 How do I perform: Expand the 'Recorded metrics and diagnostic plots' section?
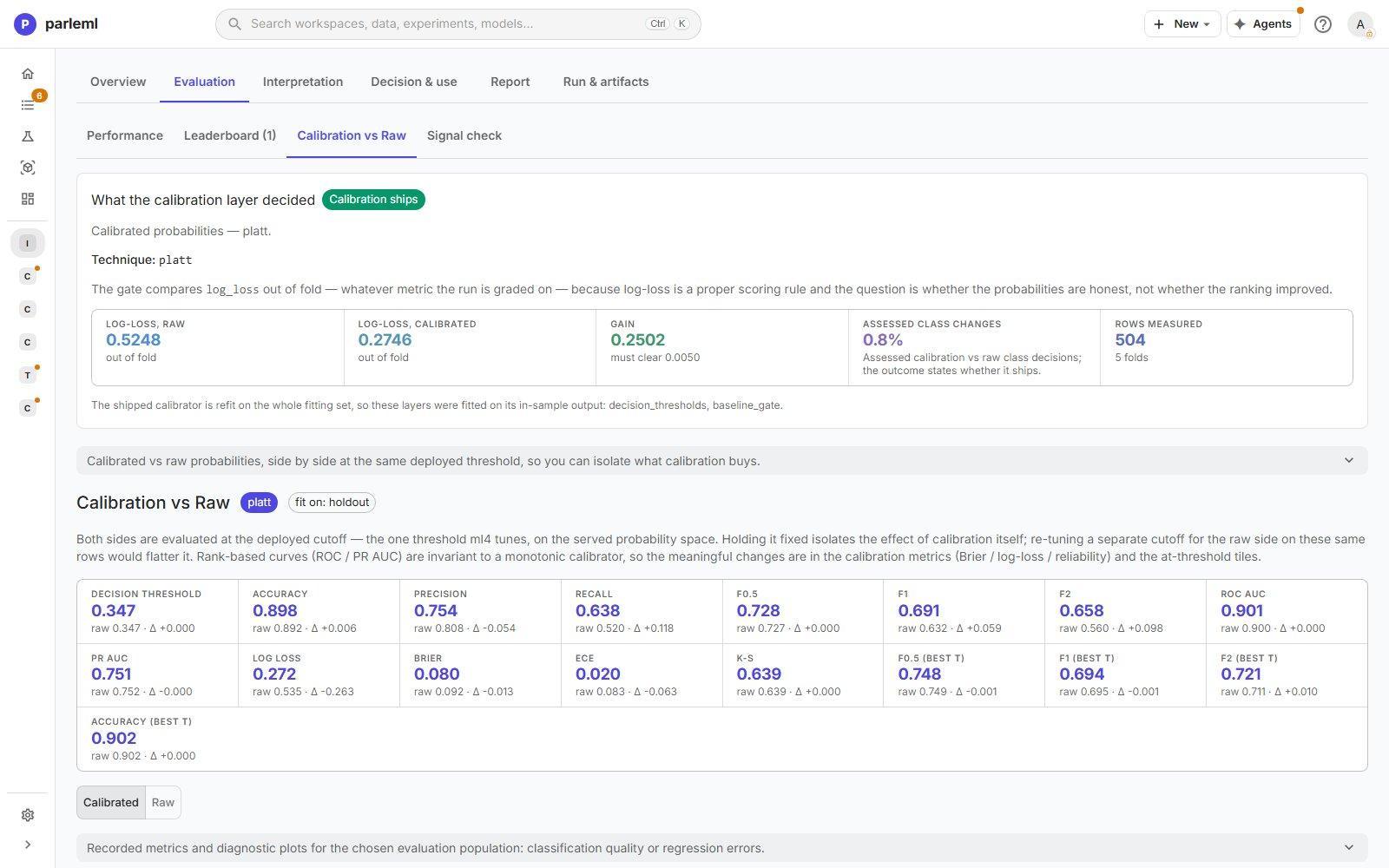pyautogui.click(x=722, y=848)
